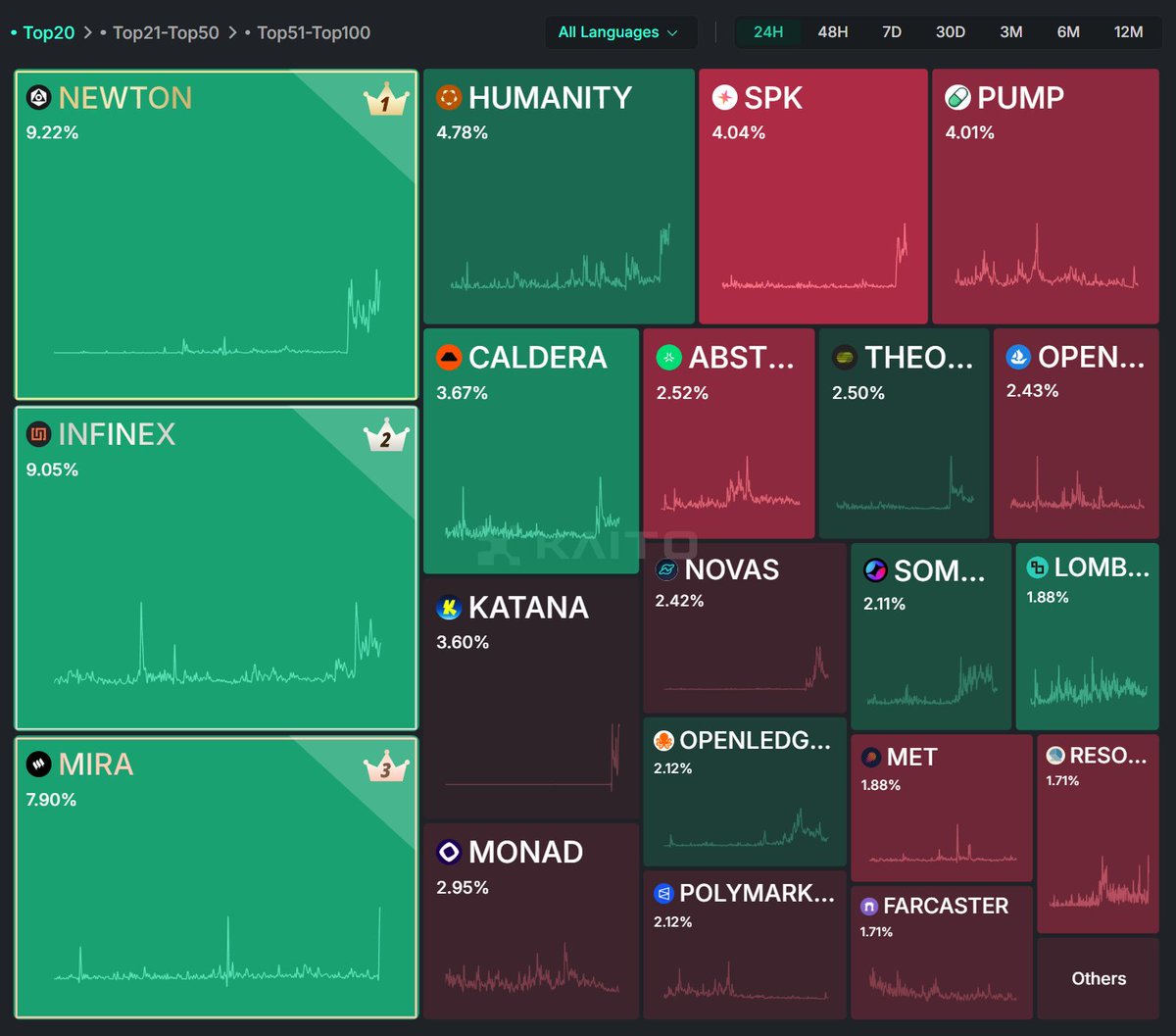1176x1036 pixels.
Task: Click the 2.50% value under THEO...
Action: tap(858, 393)
